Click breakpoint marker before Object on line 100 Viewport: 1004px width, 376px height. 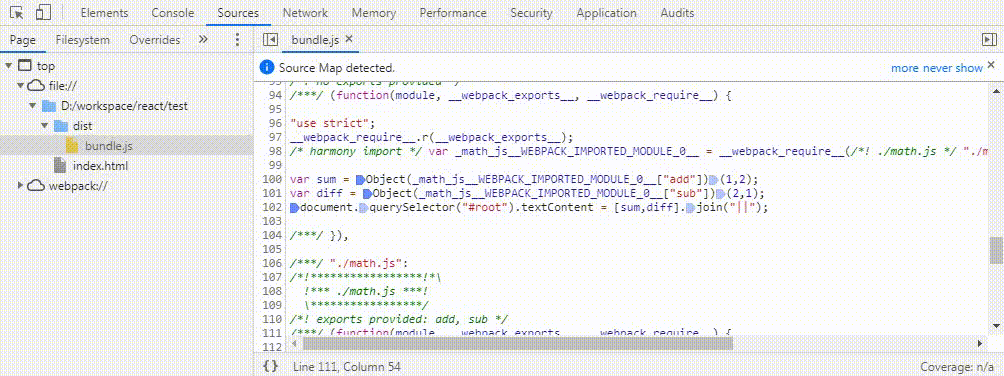[360, 180]
